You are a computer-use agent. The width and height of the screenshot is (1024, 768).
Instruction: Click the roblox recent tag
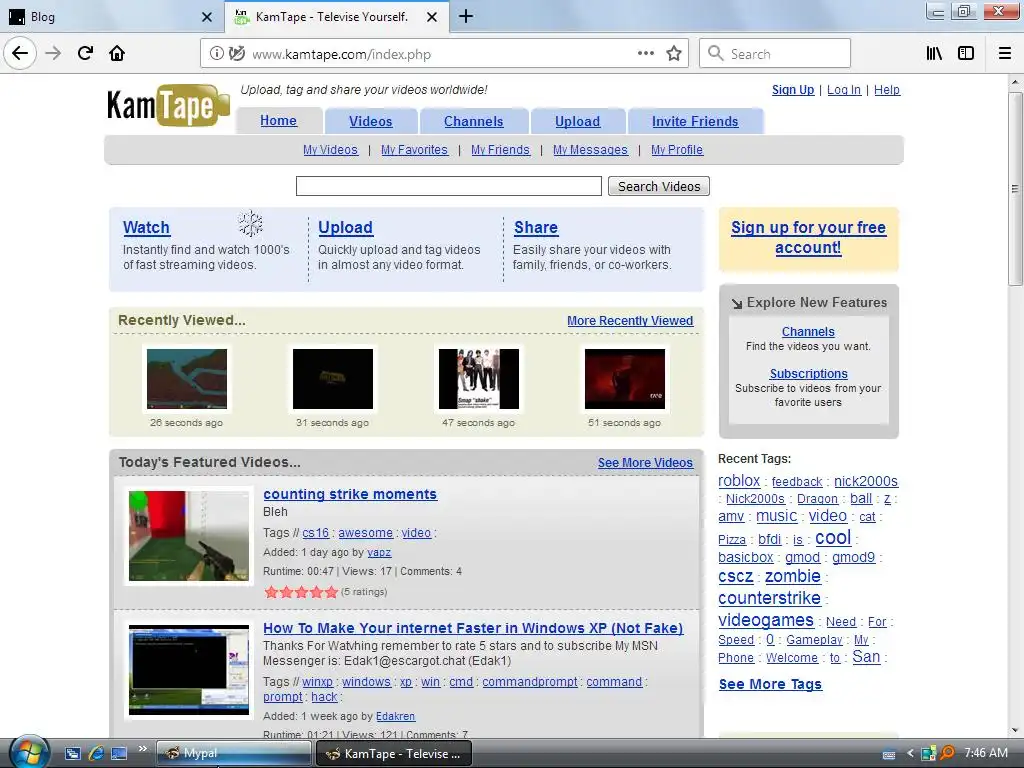coord(739,481)
